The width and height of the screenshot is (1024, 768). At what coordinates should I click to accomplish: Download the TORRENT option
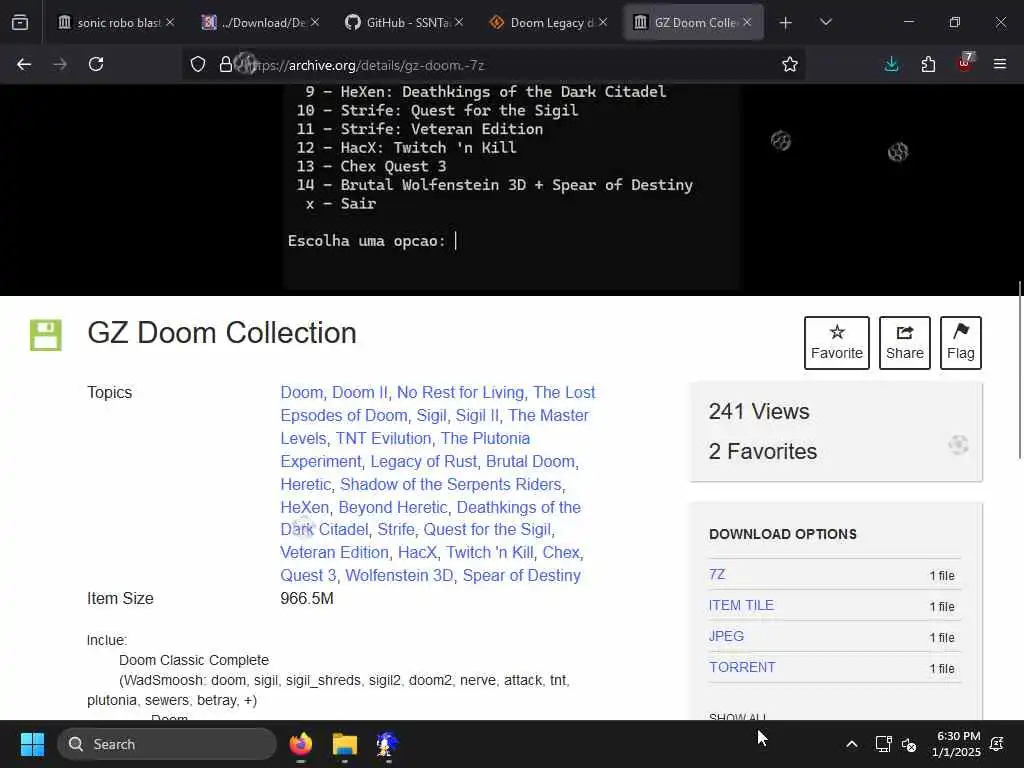click(742, 667)
